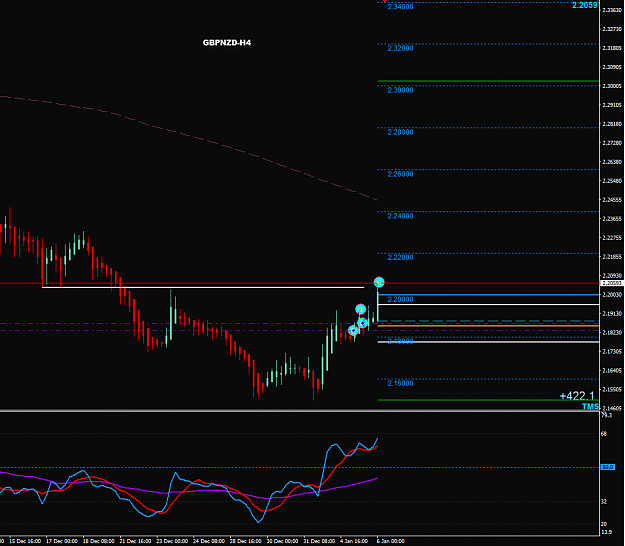Click the 17 Dec 00:00 time label

click(x=62, y=541)
